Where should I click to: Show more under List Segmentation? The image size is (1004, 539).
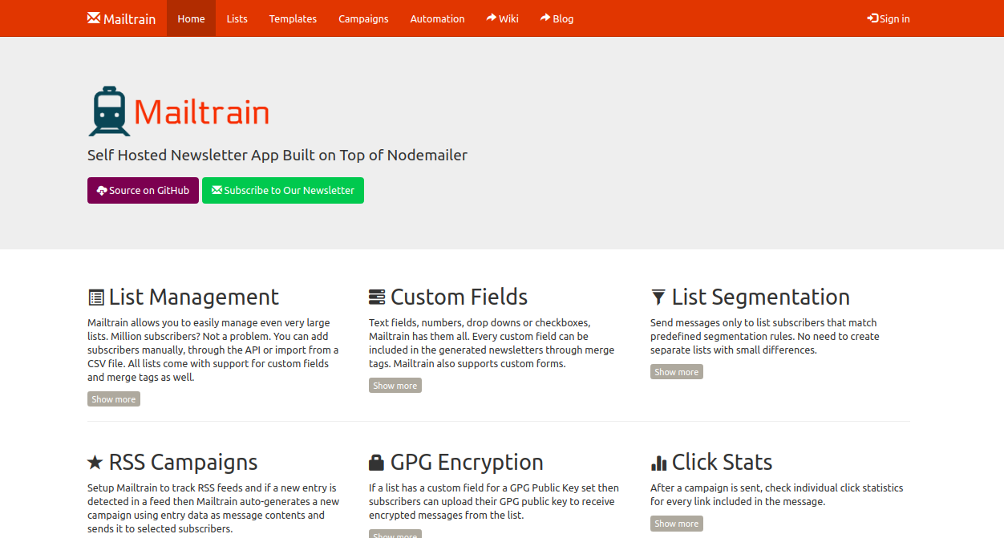coord(677,372)
